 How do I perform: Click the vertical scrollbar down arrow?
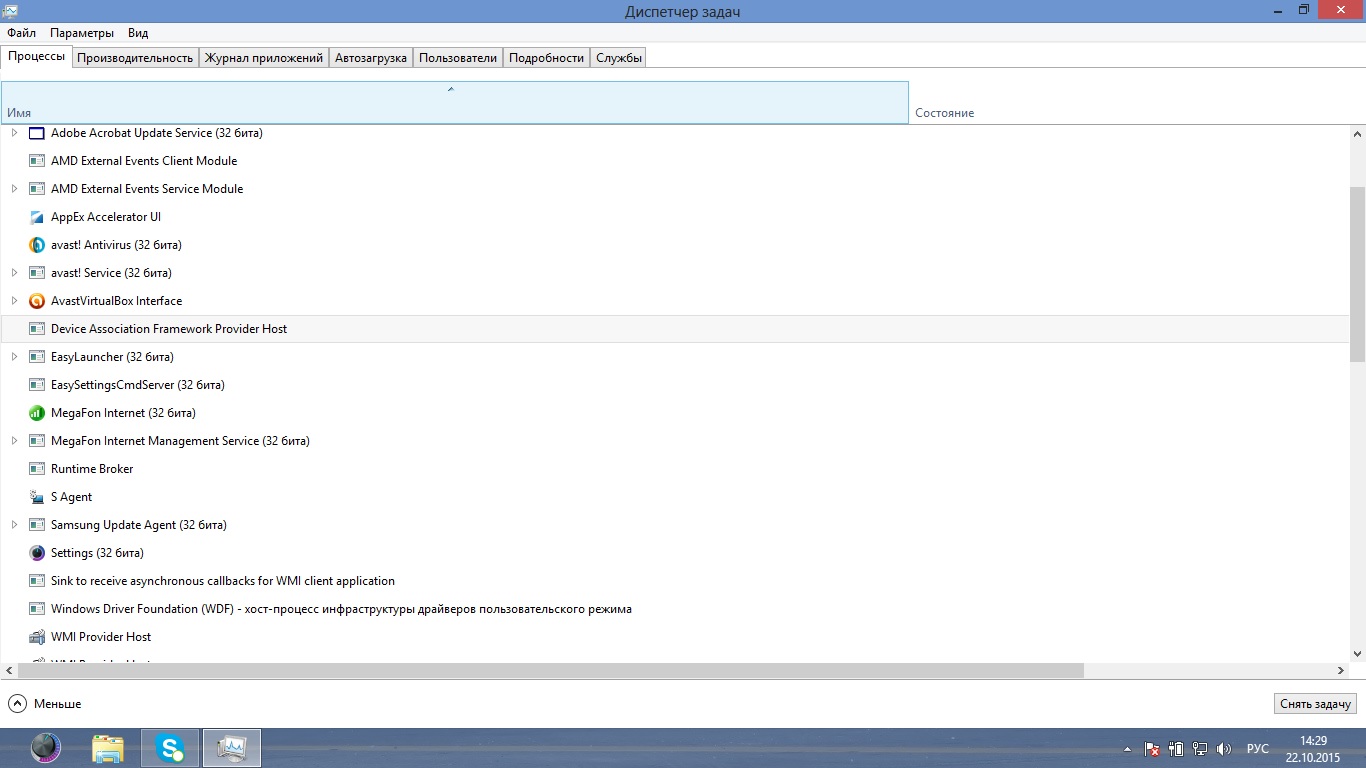1357,653
